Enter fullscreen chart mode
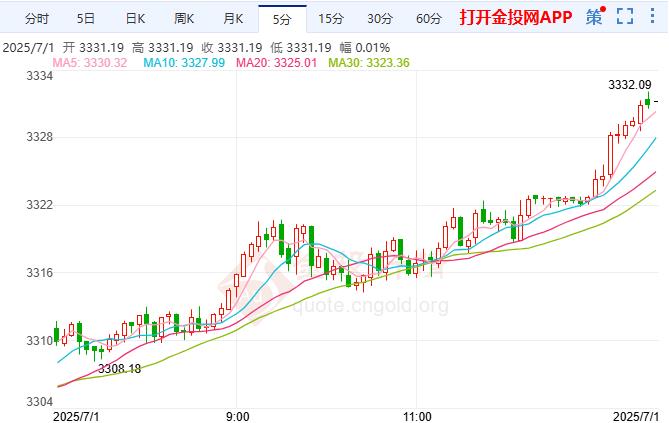Screen dimensions: 669x423 coord(625,17)
